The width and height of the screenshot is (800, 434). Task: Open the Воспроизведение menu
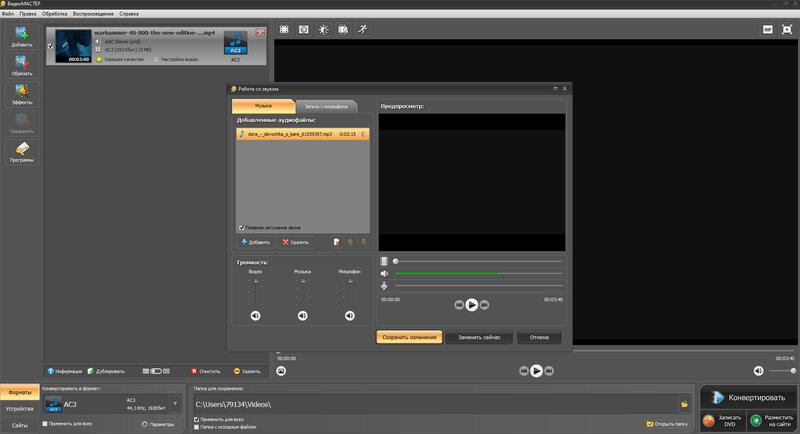(x=93, y=14)
